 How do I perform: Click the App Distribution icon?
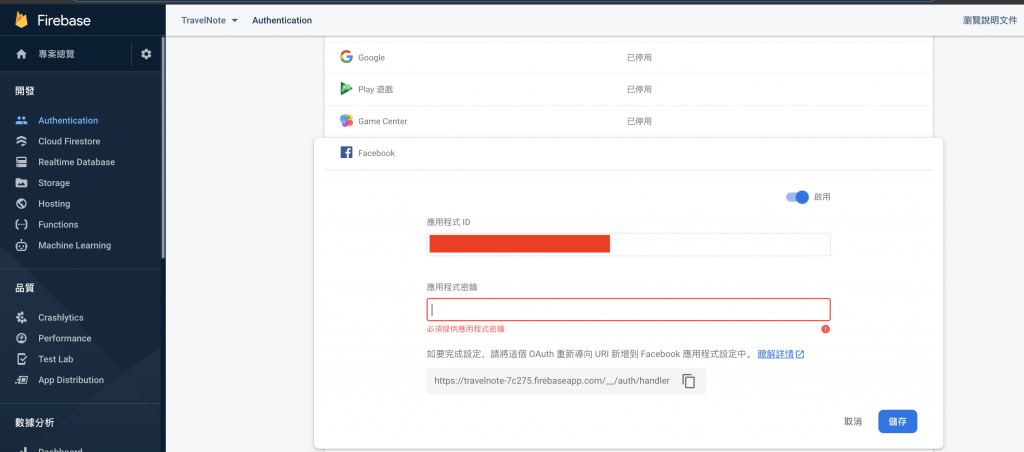coord(22,380)
